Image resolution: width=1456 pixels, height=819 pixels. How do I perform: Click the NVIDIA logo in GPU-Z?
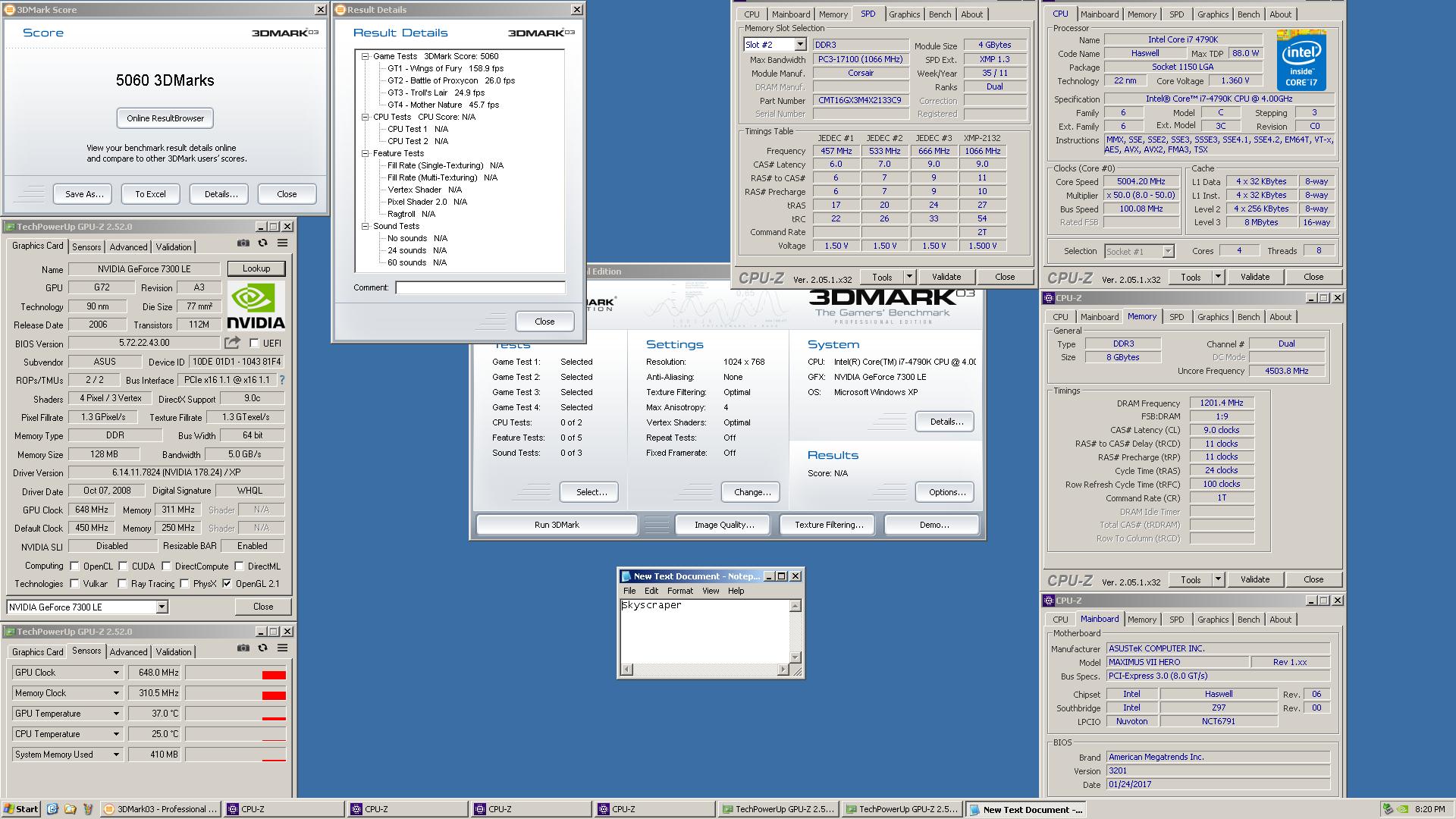pos(256,306)
